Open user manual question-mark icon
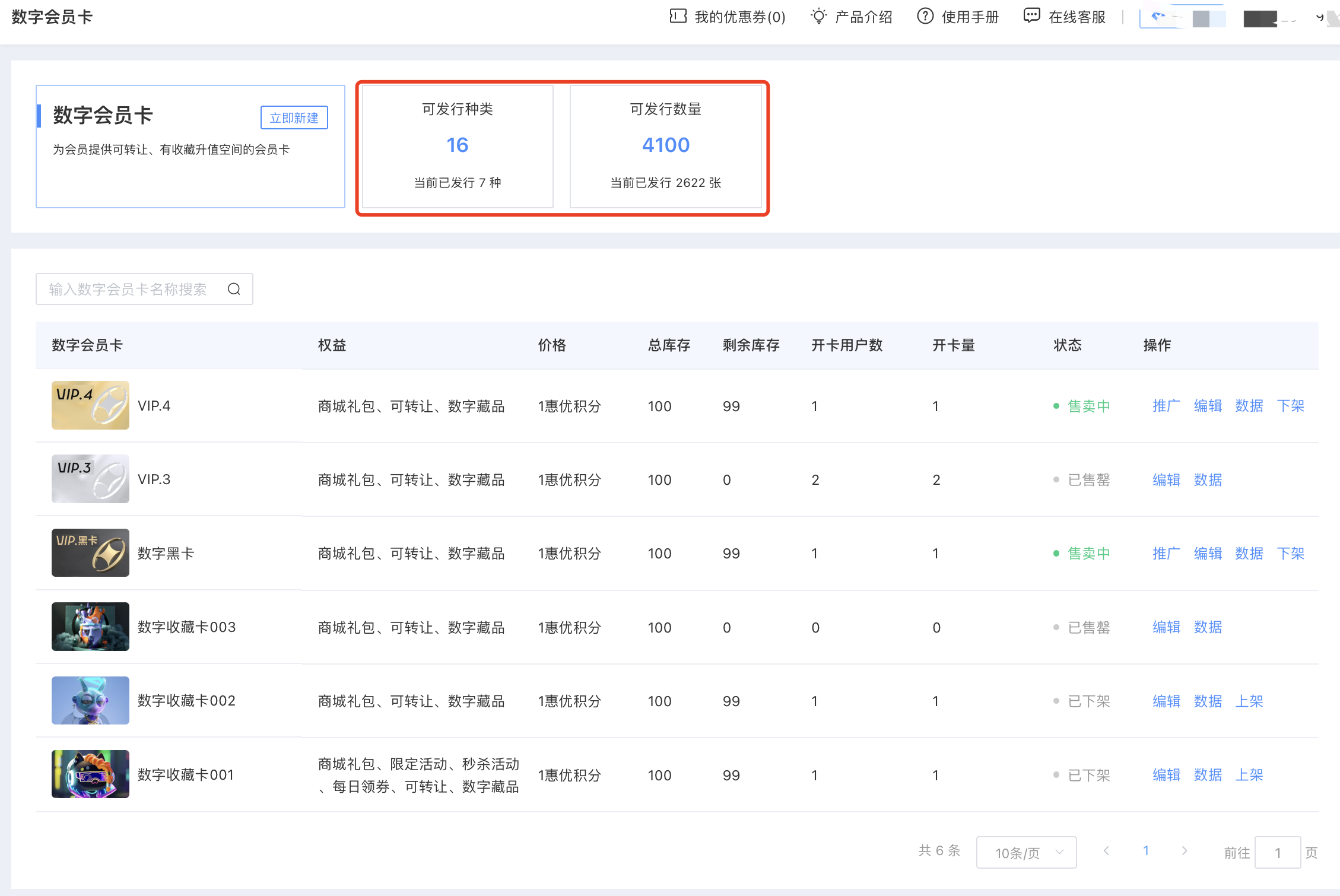 925,16
